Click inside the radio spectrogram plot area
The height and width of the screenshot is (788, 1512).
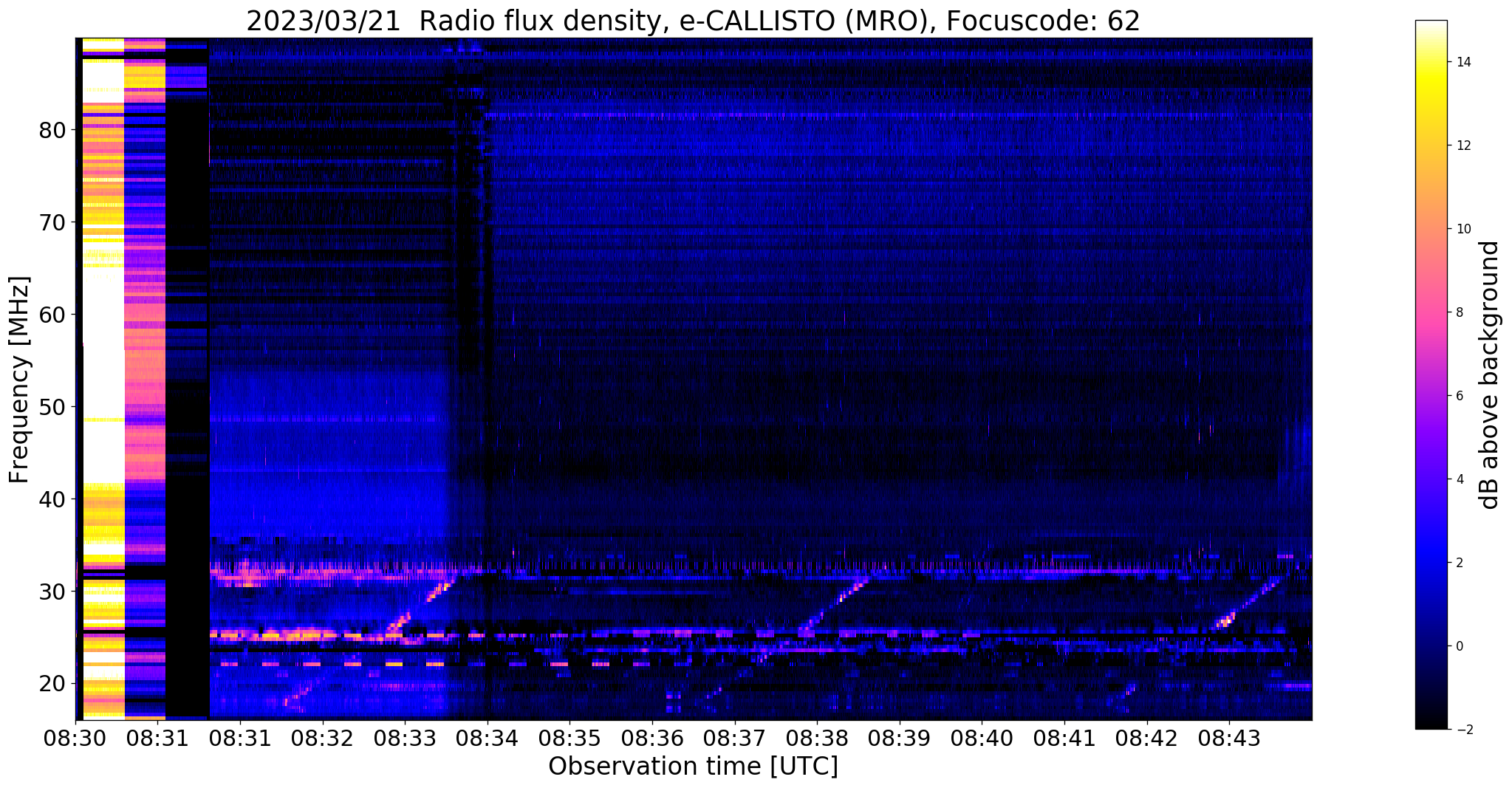[x=694, y=378]
